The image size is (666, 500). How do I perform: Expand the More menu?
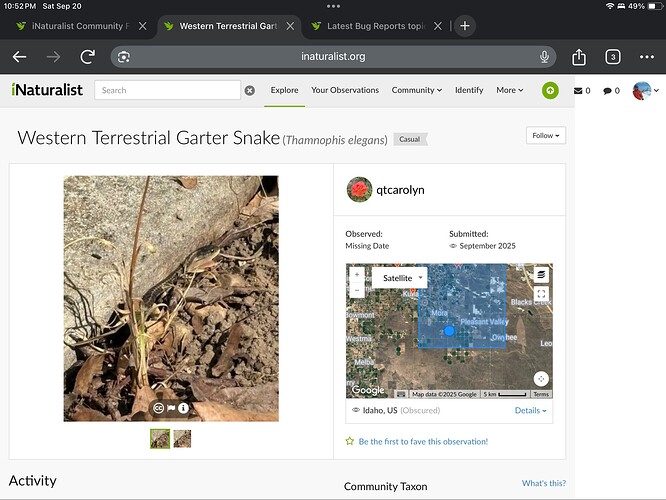[510, 90]
